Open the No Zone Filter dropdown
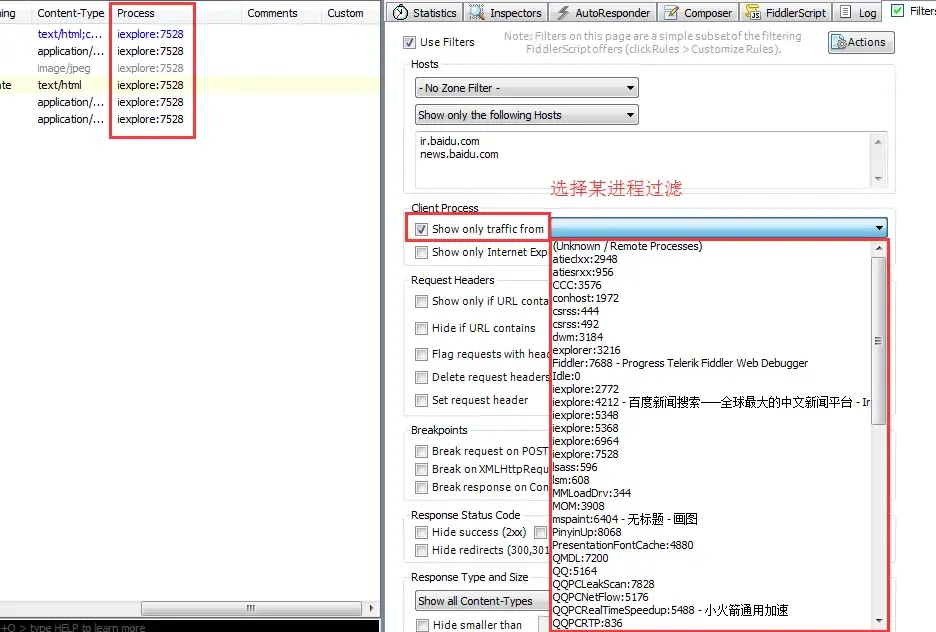936x632 pixels. point(526,88)
